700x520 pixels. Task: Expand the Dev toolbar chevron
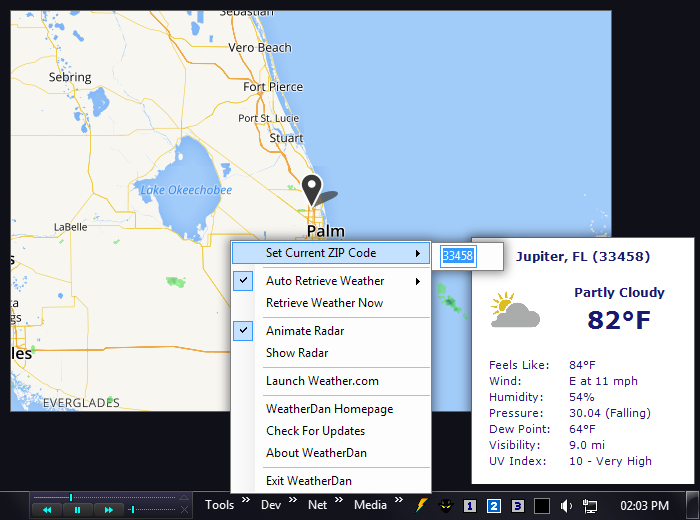(293, 499)
